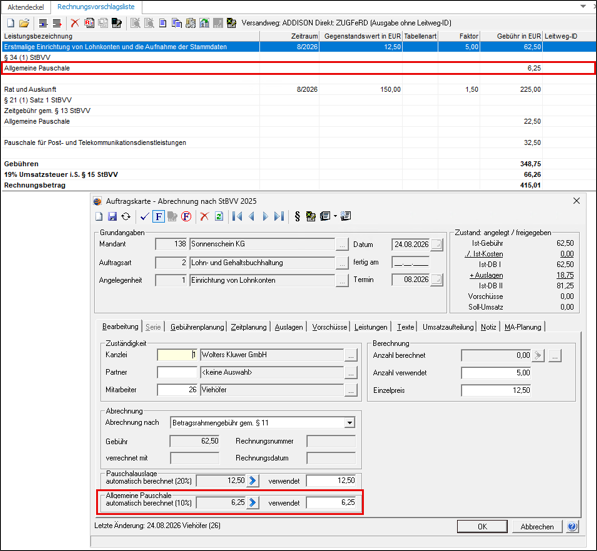This screenshot has height=551, width=597.
Task: Click the refresh arrows icon in Auftragskarte toolbar
Action: coord(126,217)
